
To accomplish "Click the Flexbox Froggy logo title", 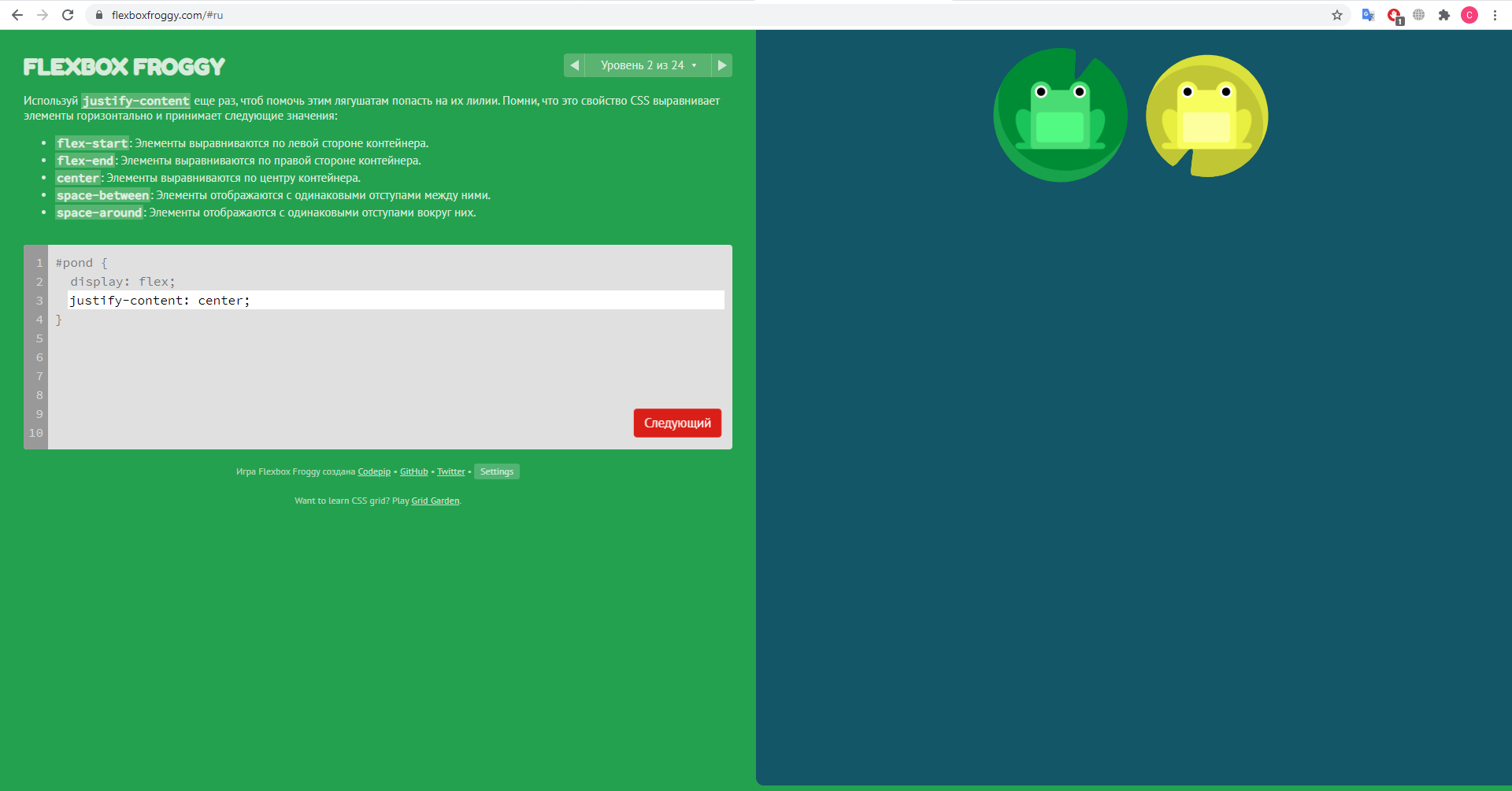I will [124, 67].
